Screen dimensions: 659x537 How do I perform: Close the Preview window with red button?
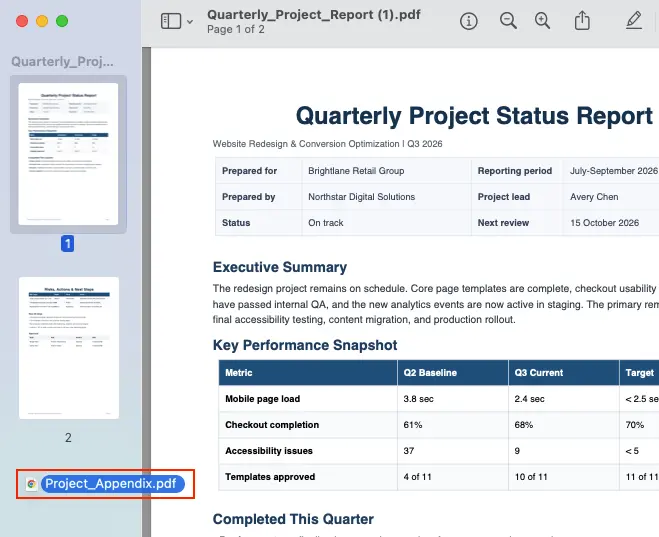[x=22, y=21]
